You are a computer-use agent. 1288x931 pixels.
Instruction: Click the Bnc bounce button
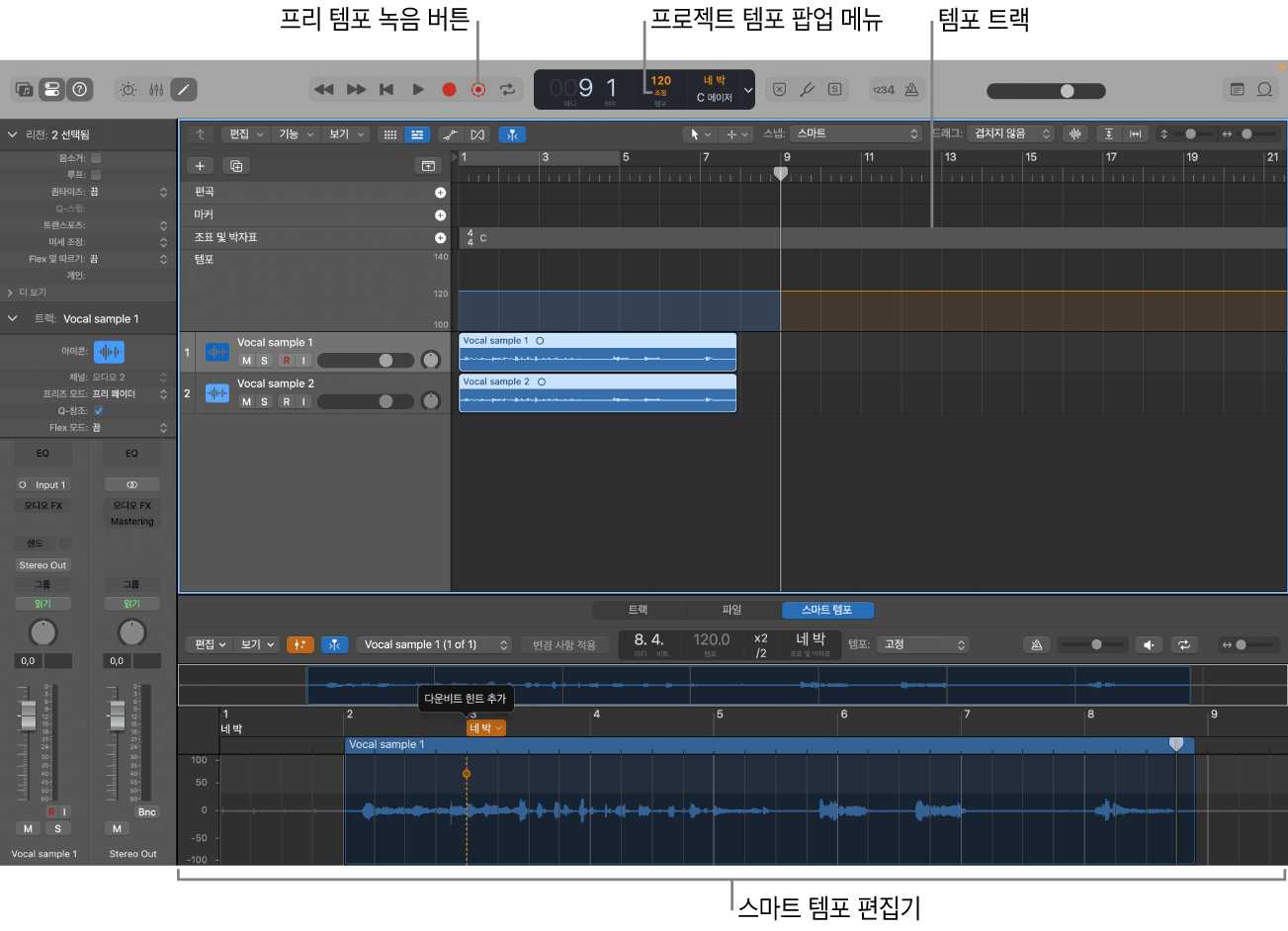[147, 812]
